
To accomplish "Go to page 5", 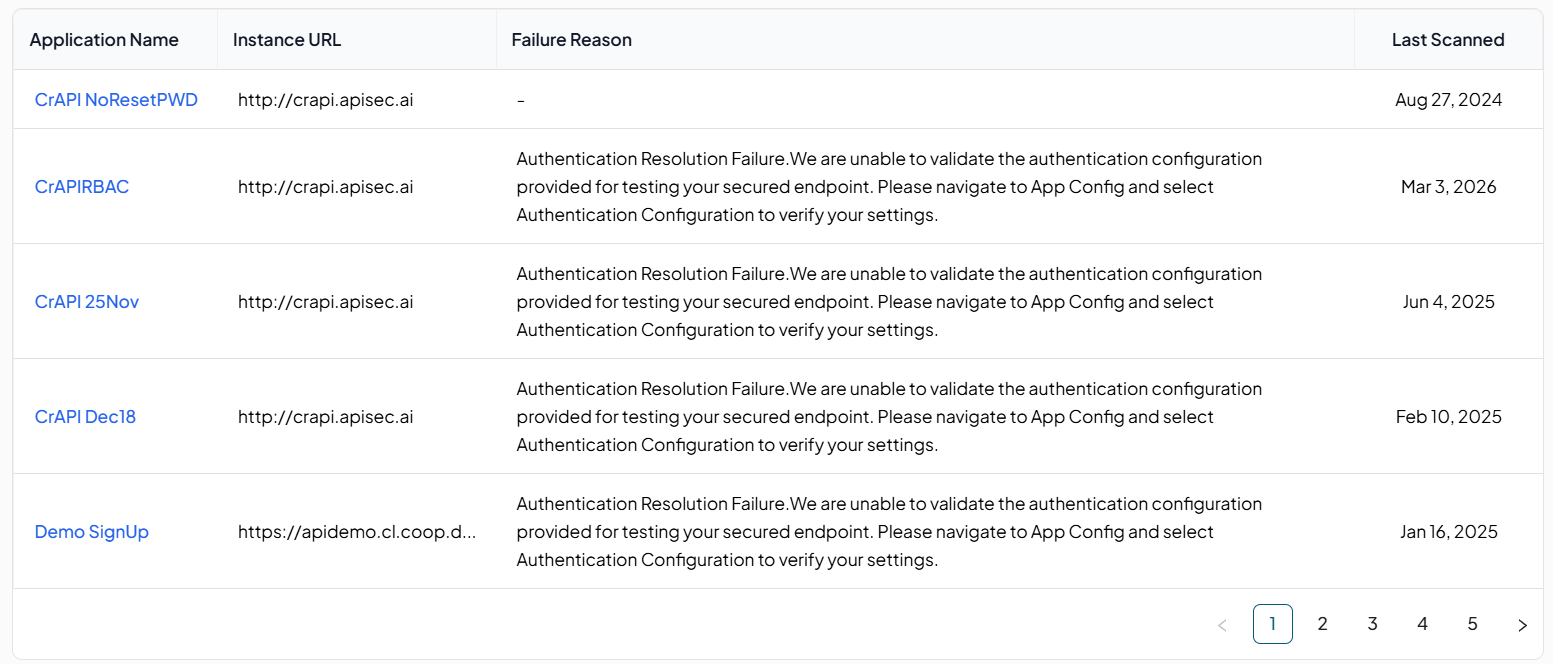I will (1472, 624).
